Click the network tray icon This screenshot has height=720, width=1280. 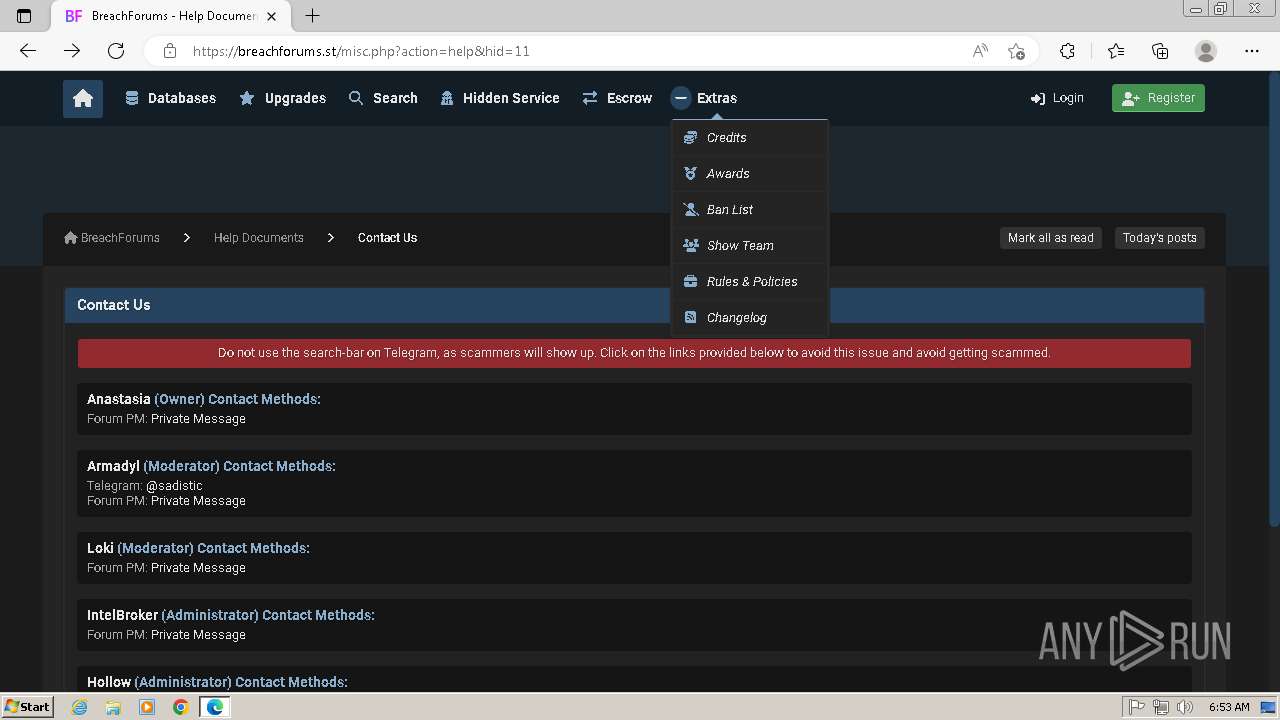coord(1161,707)
